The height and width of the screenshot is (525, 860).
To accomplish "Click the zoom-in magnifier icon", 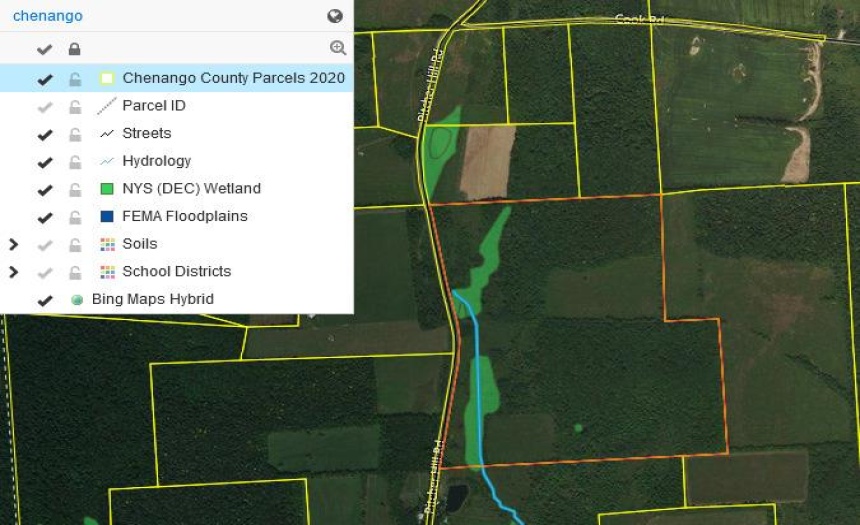I will pos(338,48).
